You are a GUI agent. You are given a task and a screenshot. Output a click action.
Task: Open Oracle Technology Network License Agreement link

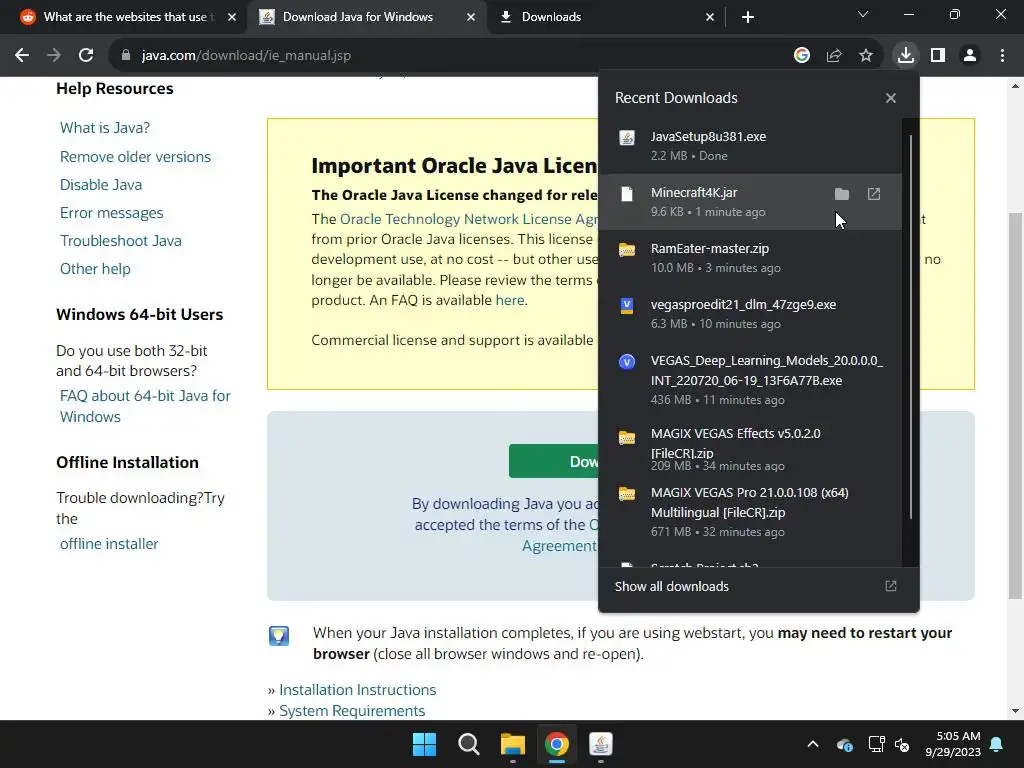click(x=469, y=219)
